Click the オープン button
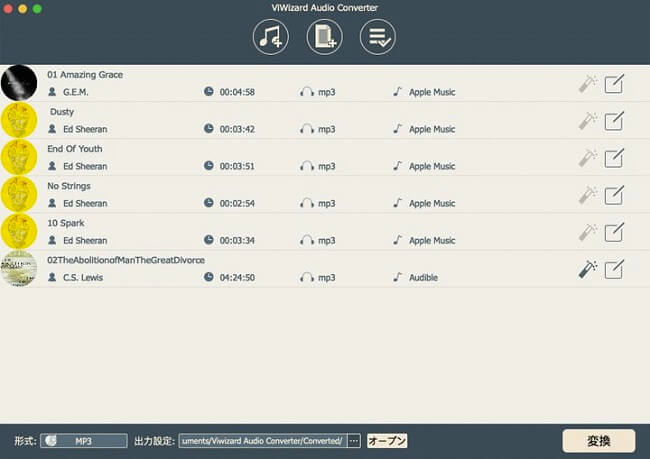650x459 pixels. (387, 441)
